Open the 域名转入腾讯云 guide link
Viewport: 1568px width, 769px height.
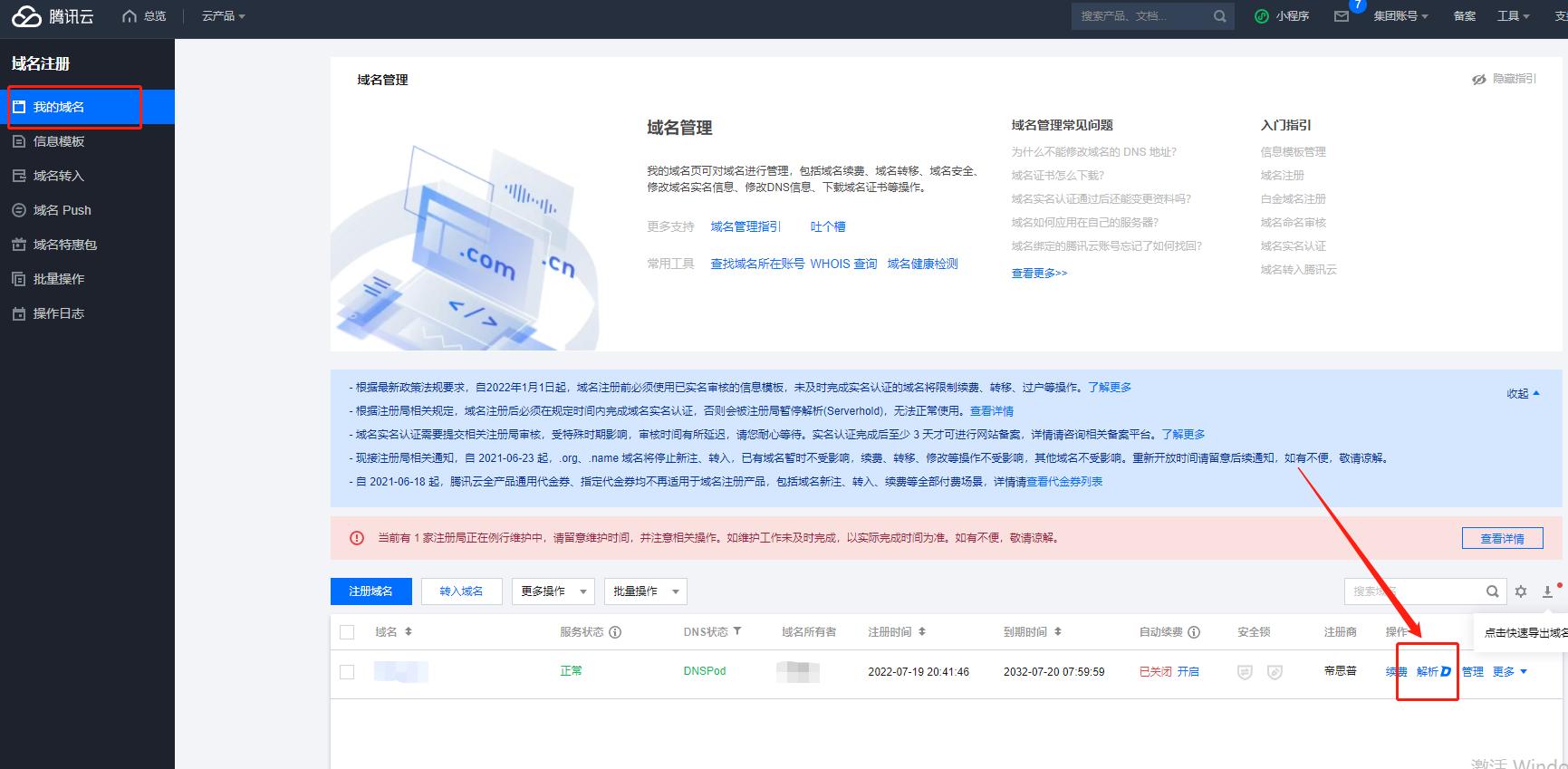[x=1298, y=270]
